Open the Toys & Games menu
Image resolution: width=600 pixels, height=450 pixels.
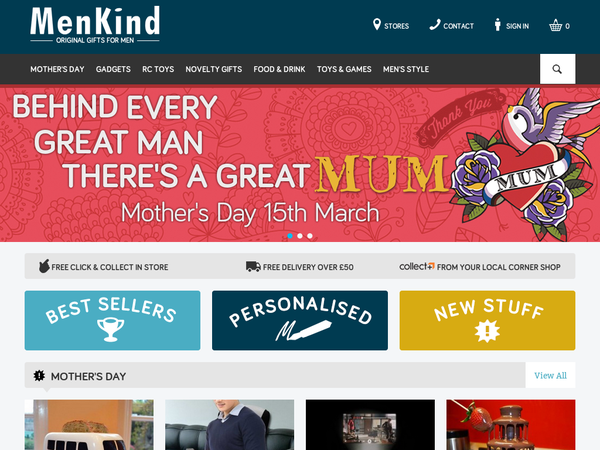point(344,69)
